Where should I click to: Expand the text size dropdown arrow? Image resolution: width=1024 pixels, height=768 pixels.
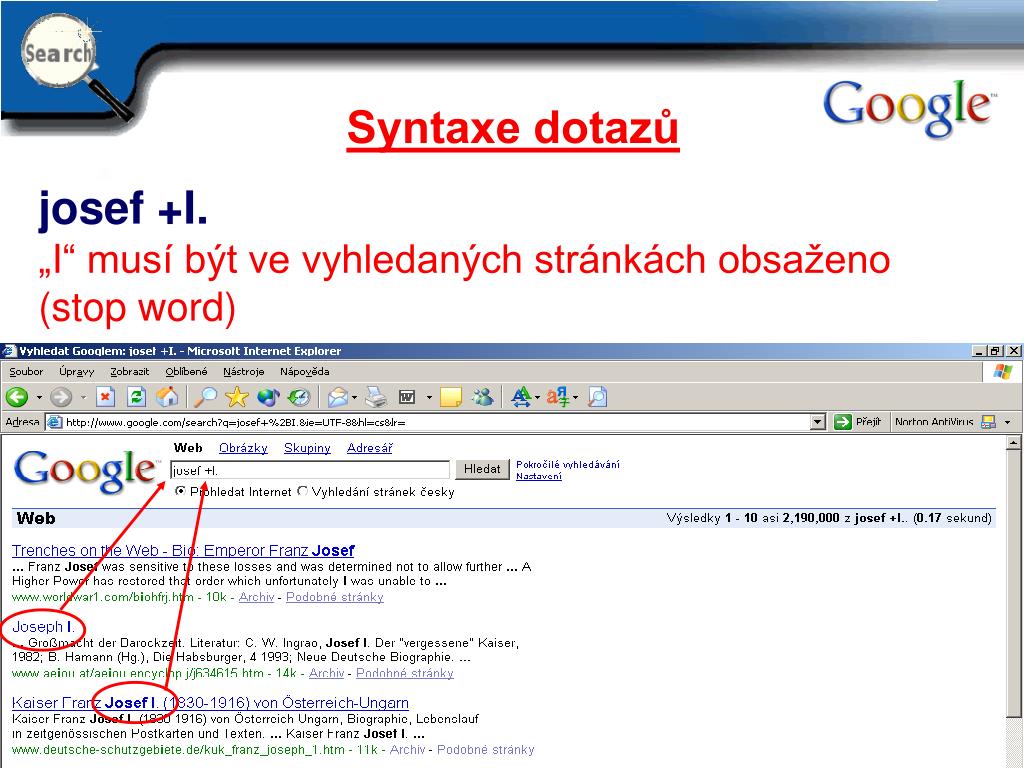[x=537, y=397]
